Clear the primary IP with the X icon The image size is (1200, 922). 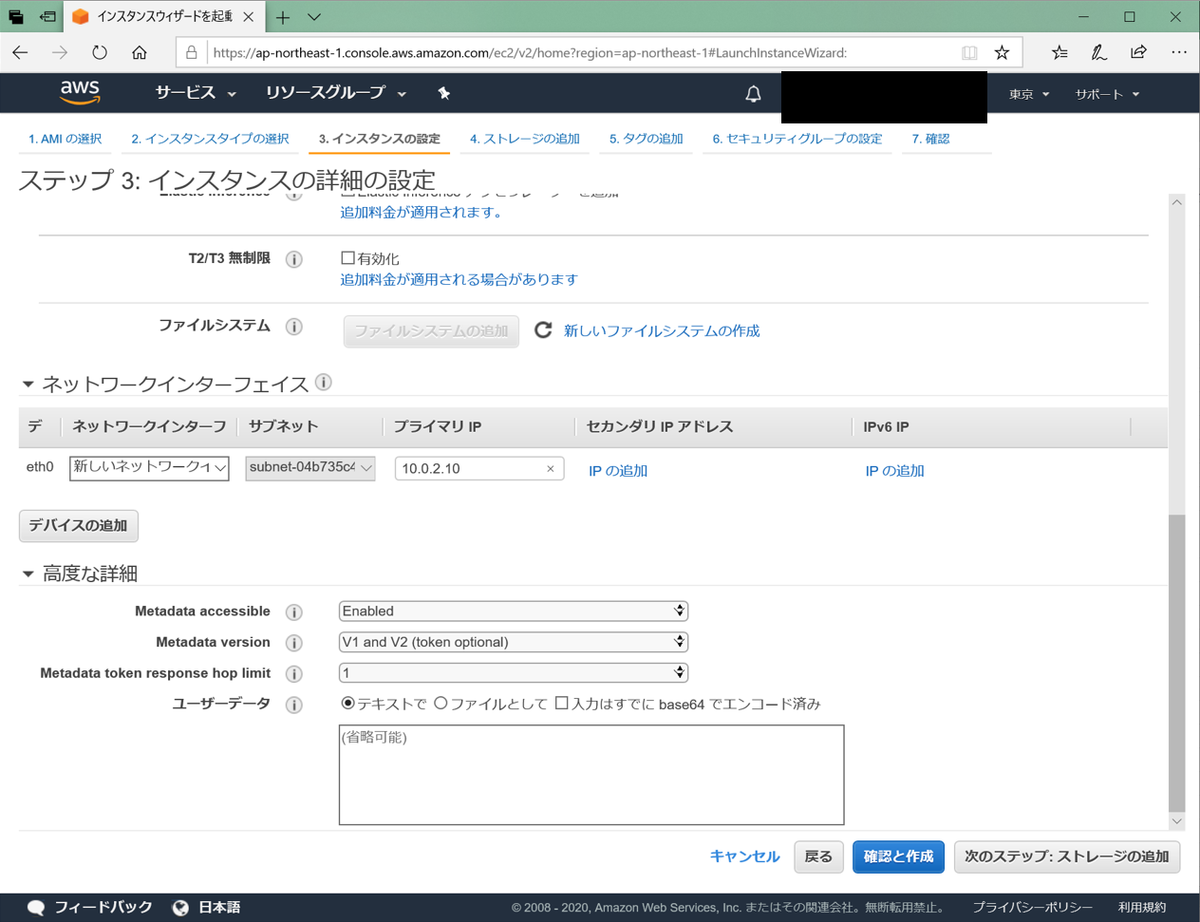[549, 468]
